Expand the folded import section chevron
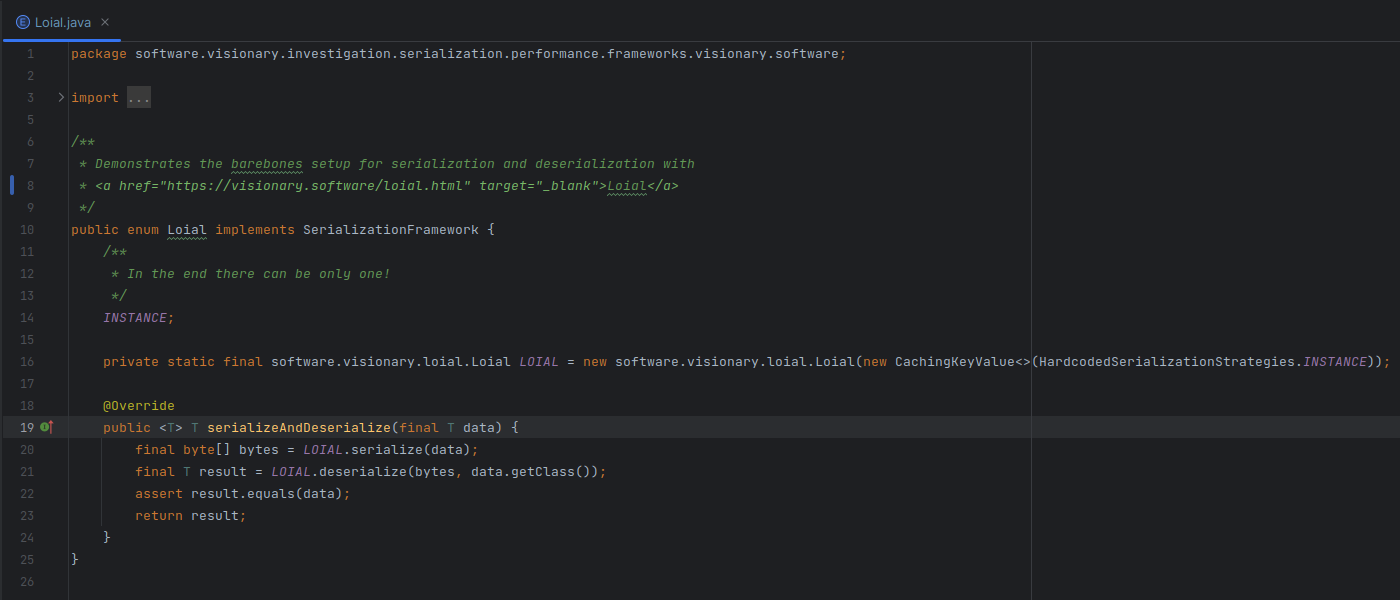 point(60,97)
